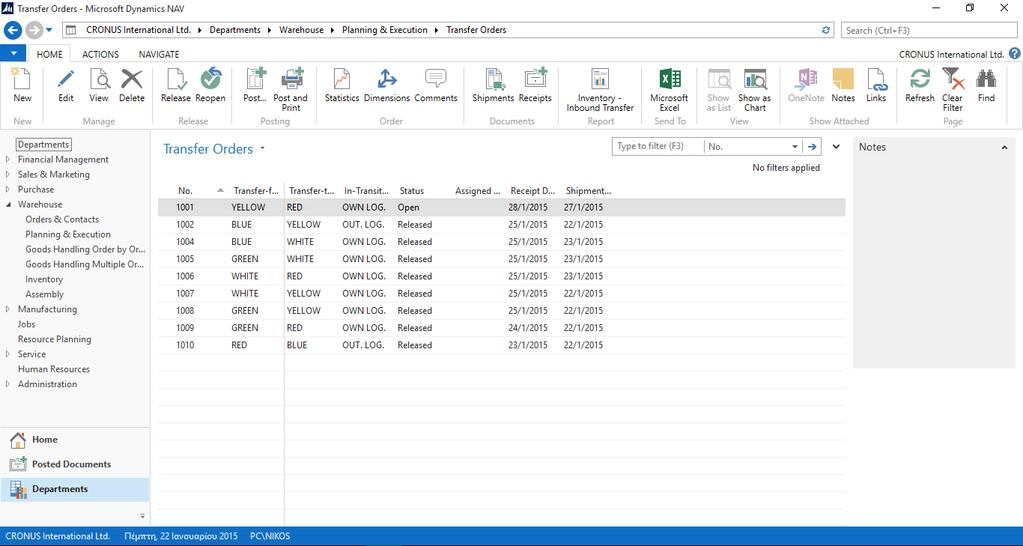Apply filter with arrow button
The height and width of the screenshot is (546, 1023).
(812, 147)
